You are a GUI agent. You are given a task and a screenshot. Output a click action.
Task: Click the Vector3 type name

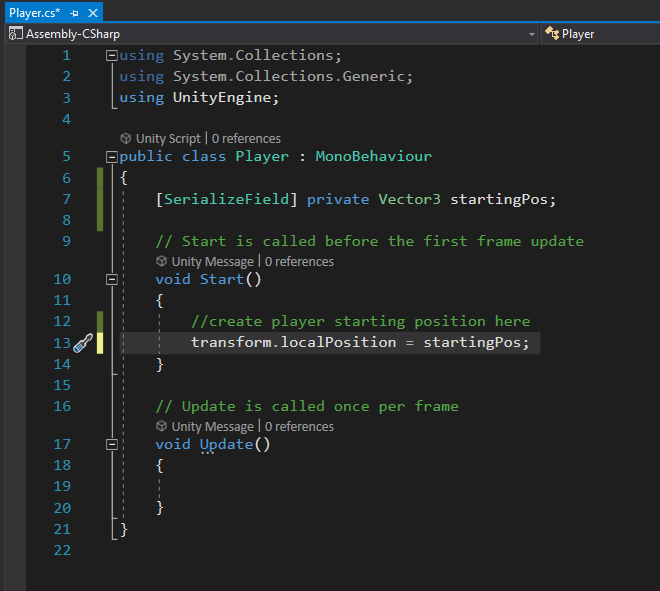pos(410,199)
